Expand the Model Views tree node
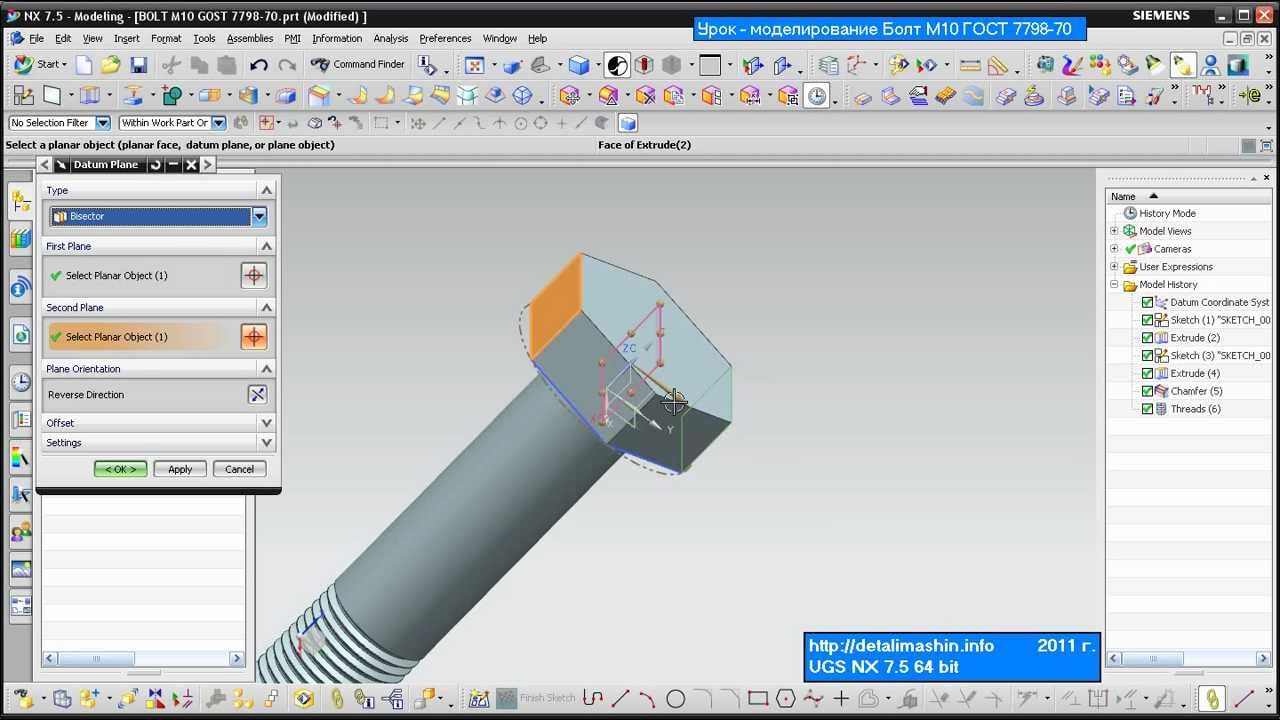The height and width of the screenshot is (720, 1280). pyautogui.click(x=1114, y=231)
